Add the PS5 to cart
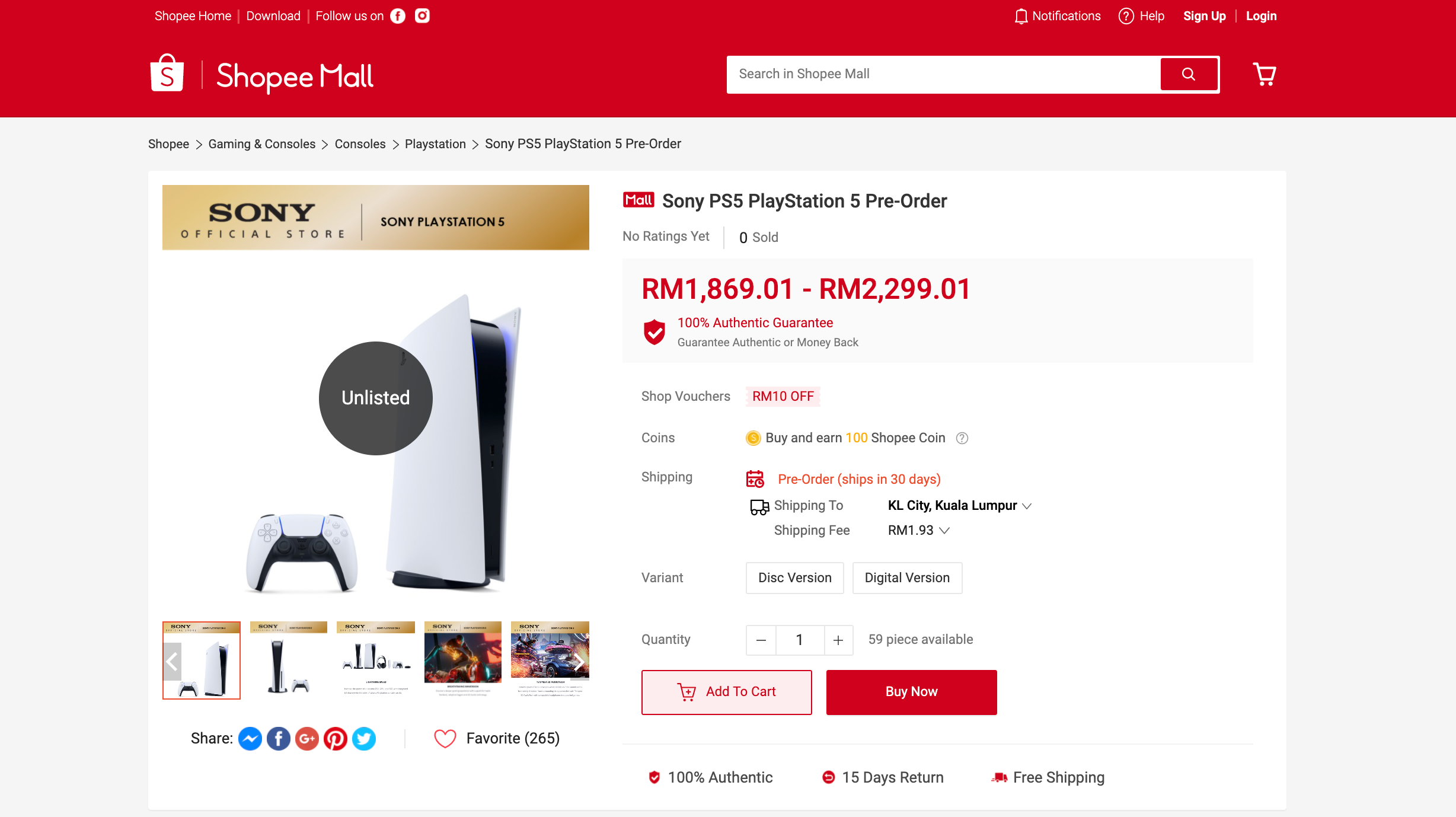The height and width of the screenshot is (817, 1456). [727, 692]
